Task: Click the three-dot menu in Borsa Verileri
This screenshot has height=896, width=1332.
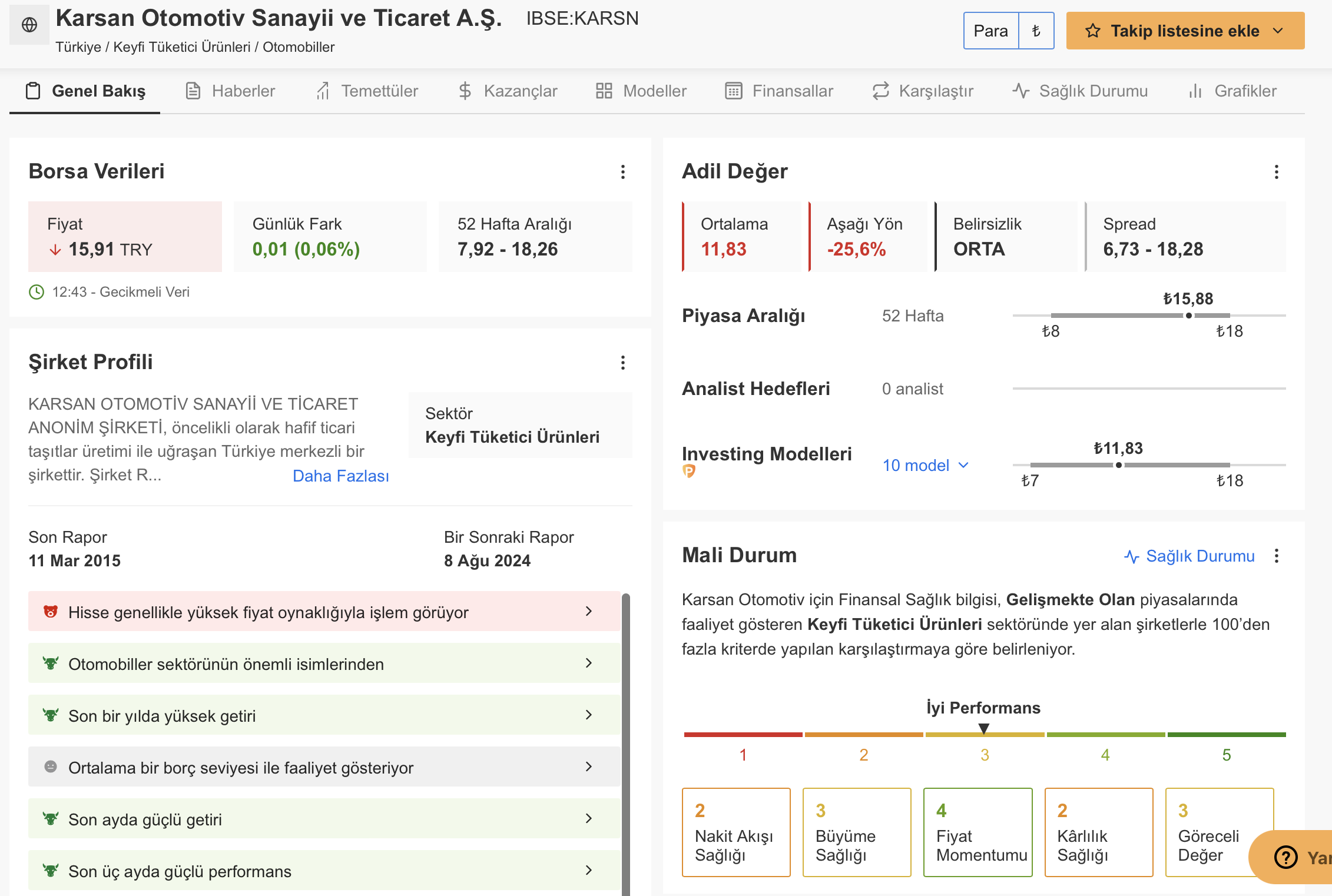Action: point(623,170)
